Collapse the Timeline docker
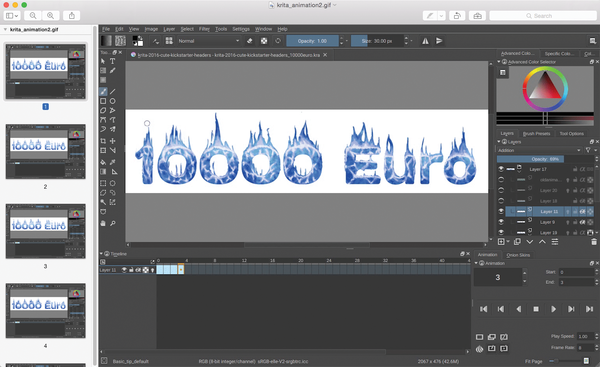Image resolution: width=600 pixels, height=367 pixels. point(101,254)
